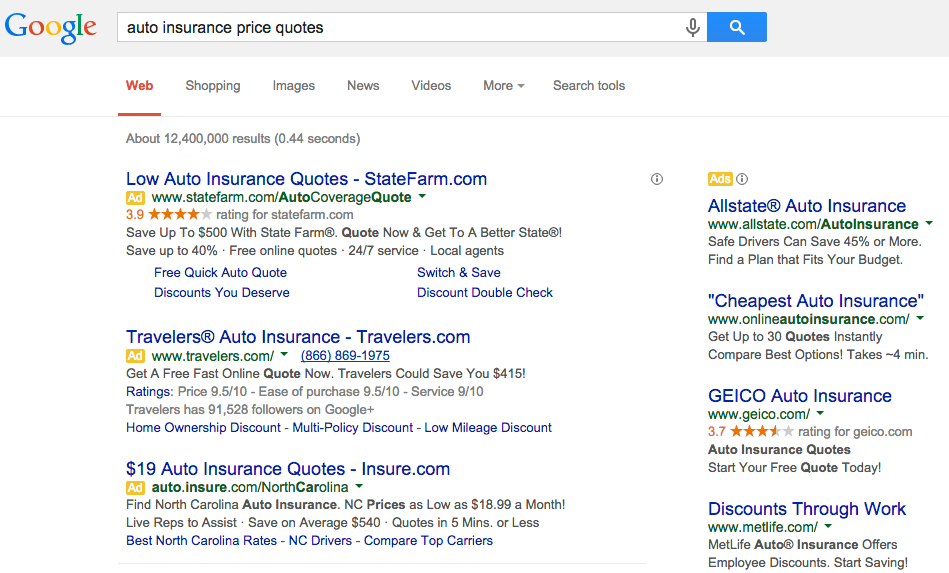The image size is (949, 573).
Task: Click the microphone voice search icon
Action: pos(692,27)
